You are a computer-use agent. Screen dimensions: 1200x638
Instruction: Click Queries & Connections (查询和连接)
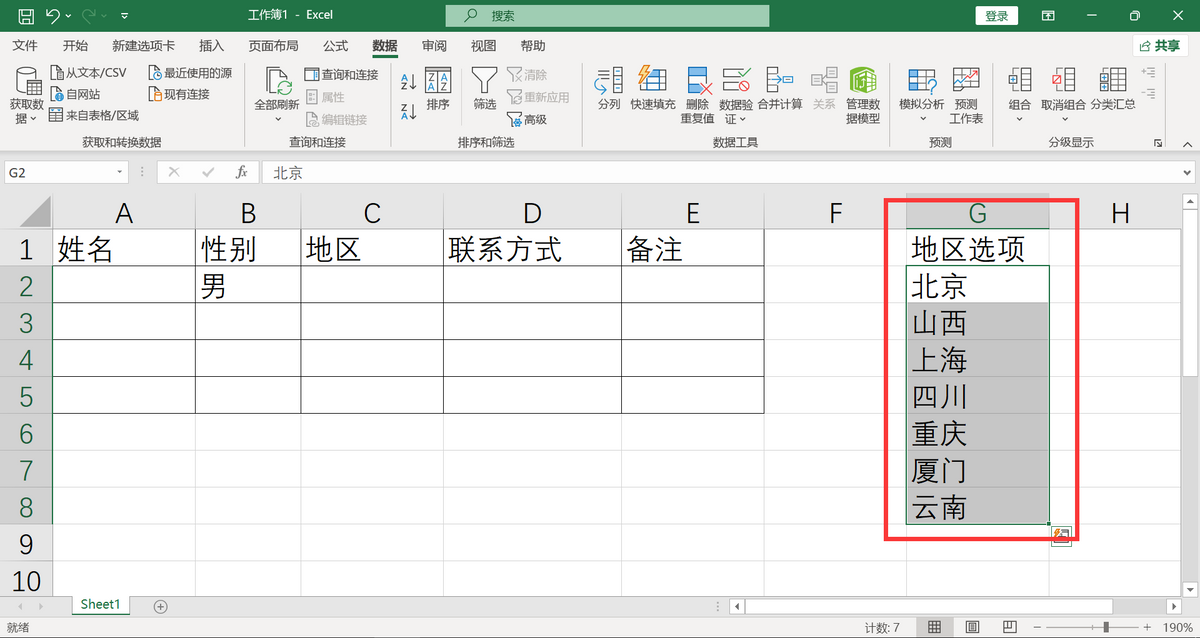[x=342, y=75]
